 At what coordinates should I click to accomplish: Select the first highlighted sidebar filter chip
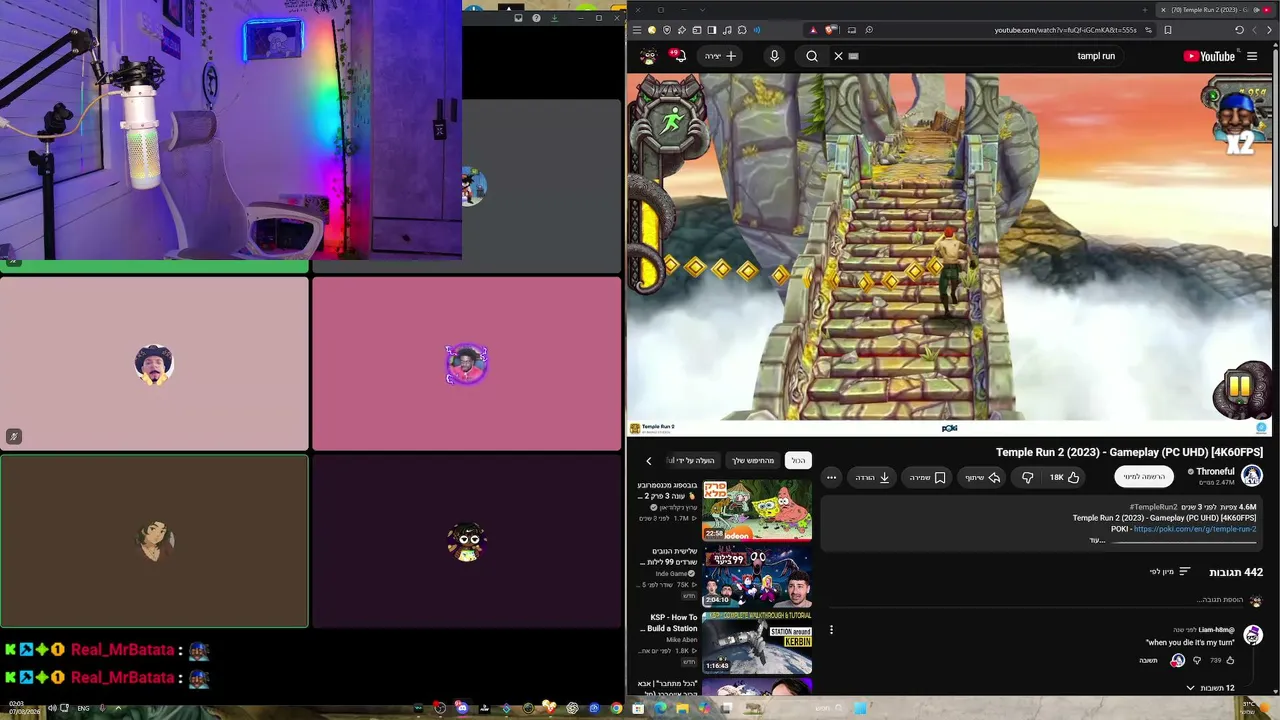click(x=798, y=461)
